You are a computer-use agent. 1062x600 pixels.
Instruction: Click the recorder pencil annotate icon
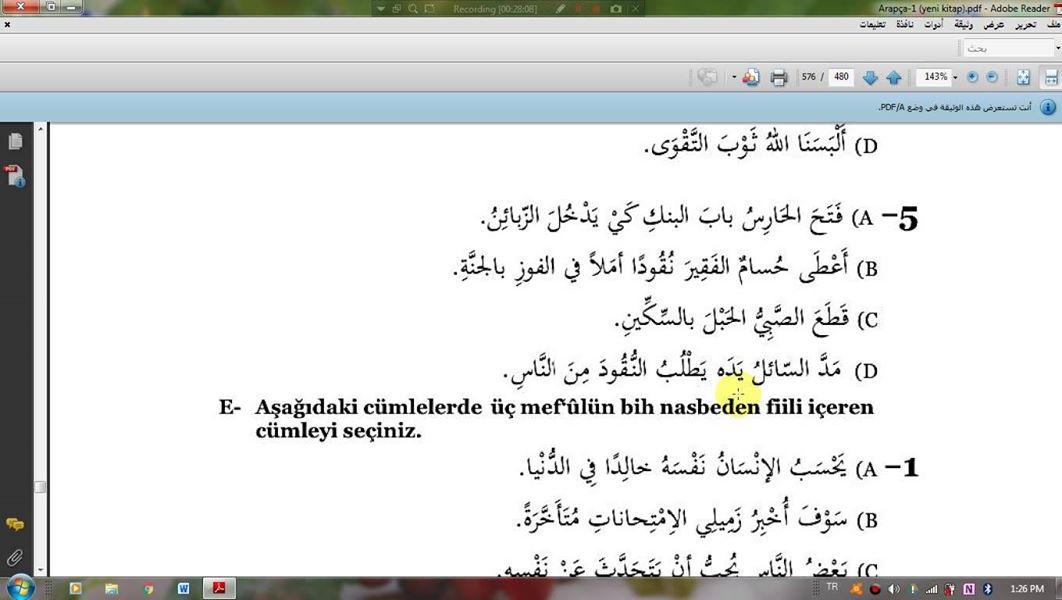(560, 9)
